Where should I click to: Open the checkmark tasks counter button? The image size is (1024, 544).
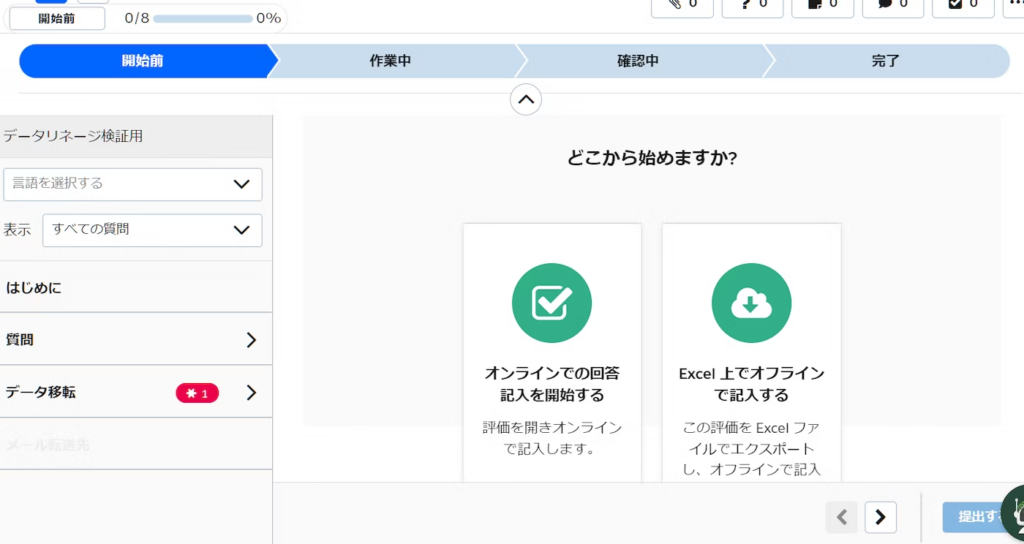coord(962,4)
